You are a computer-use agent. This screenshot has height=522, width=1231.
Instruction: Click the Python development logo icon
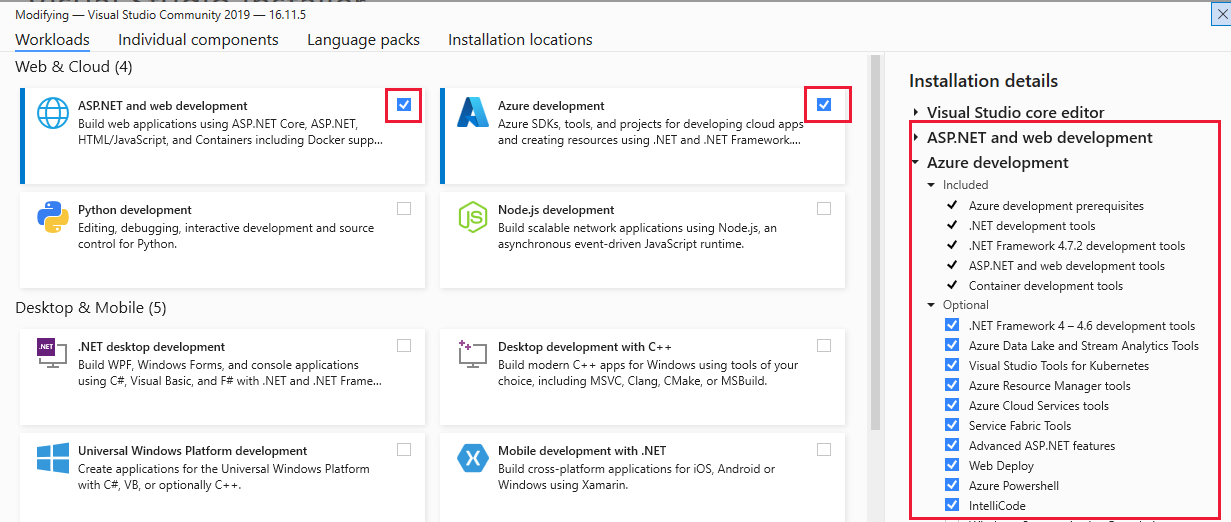pos(53,217)
